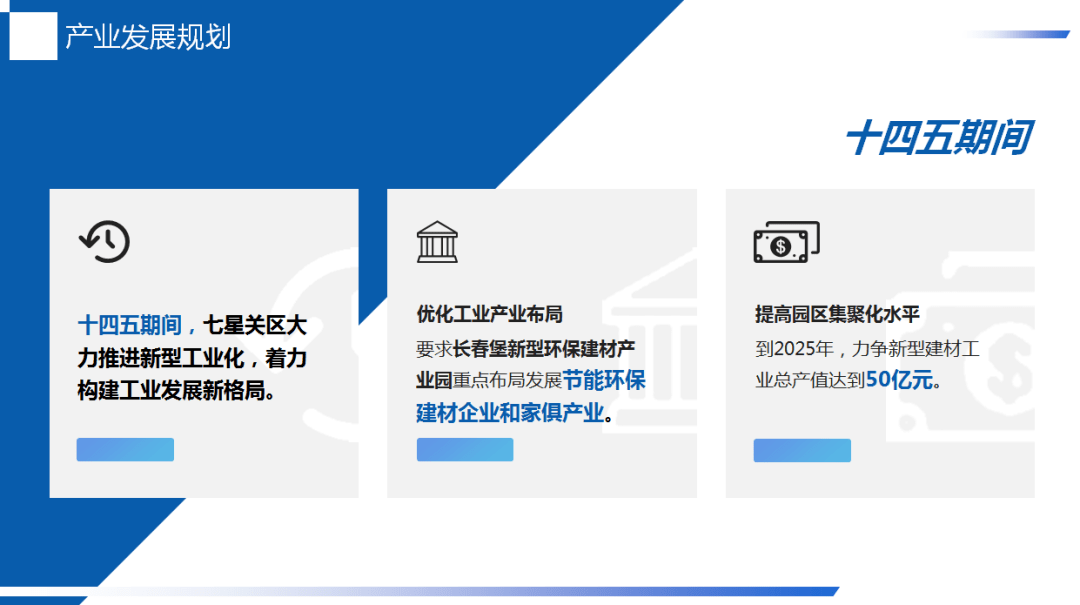Click the highlighted text 50亿元
This screenshot has width=1080, height=605.
click(900, 380)
